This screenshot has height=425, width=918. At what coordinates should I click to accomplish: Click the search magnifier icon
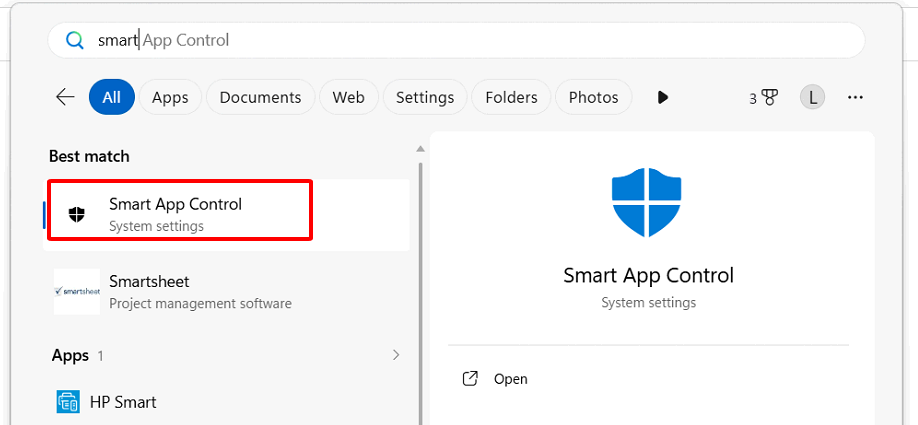click(x=75, y=40)
